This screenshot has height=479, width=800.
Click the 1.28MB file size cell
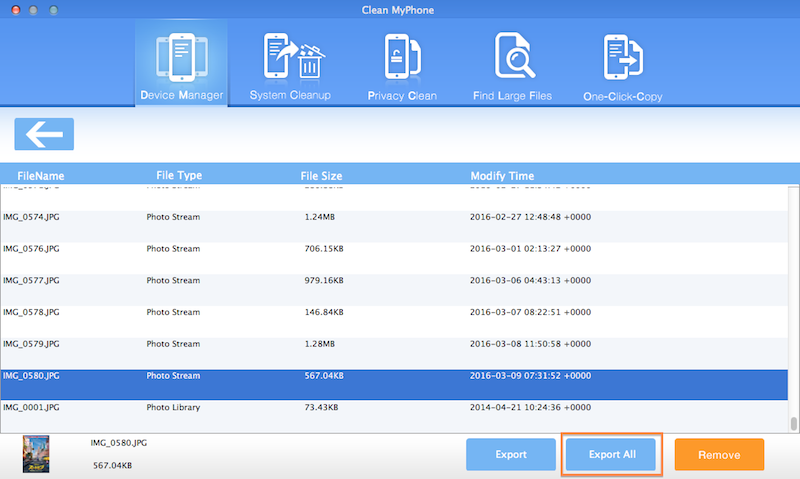pos(320,344)
